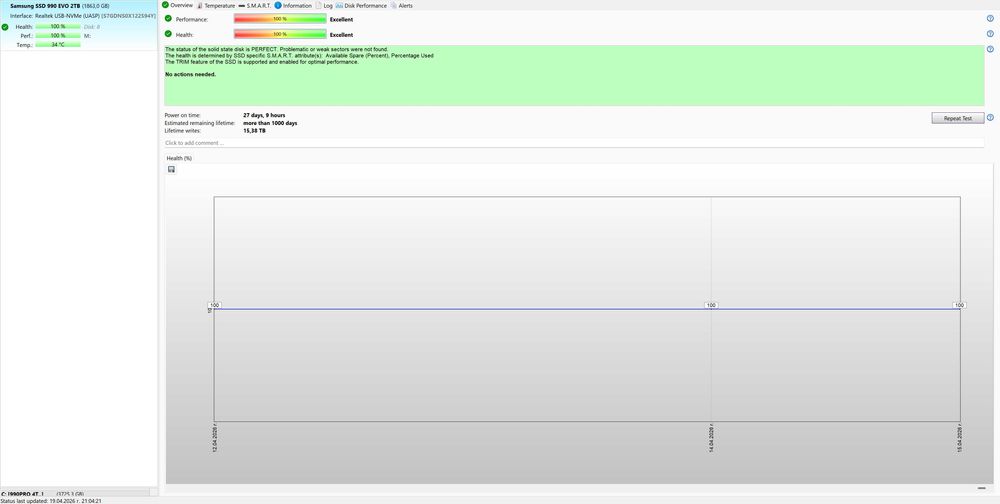The width and height of the screenshot is (1000, 504).
Task: Click the blue health line in the graph
Action: point(587,309)
